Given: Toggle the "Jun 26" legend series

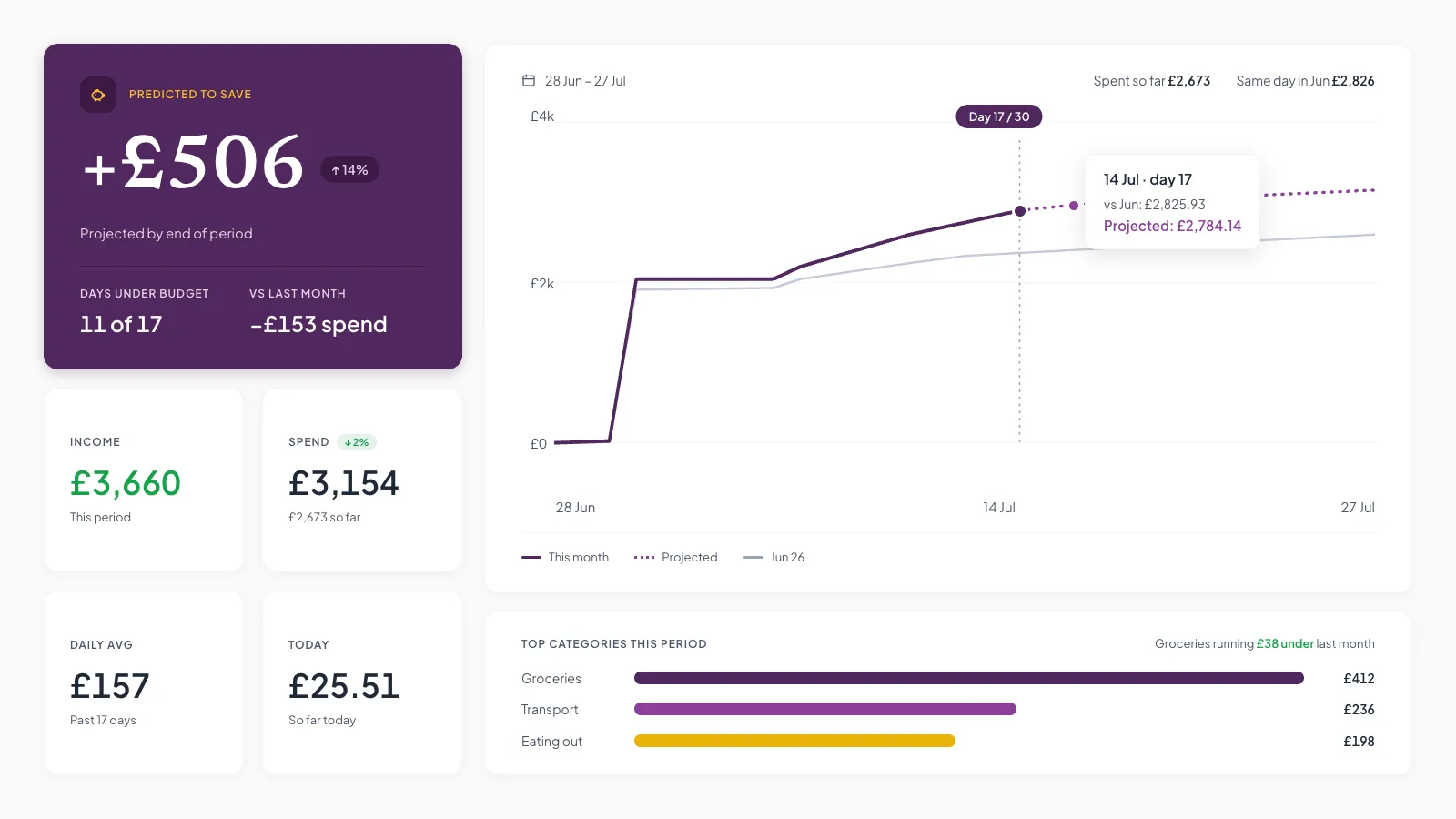Looking at the screenshot, I should pos(774,557).
